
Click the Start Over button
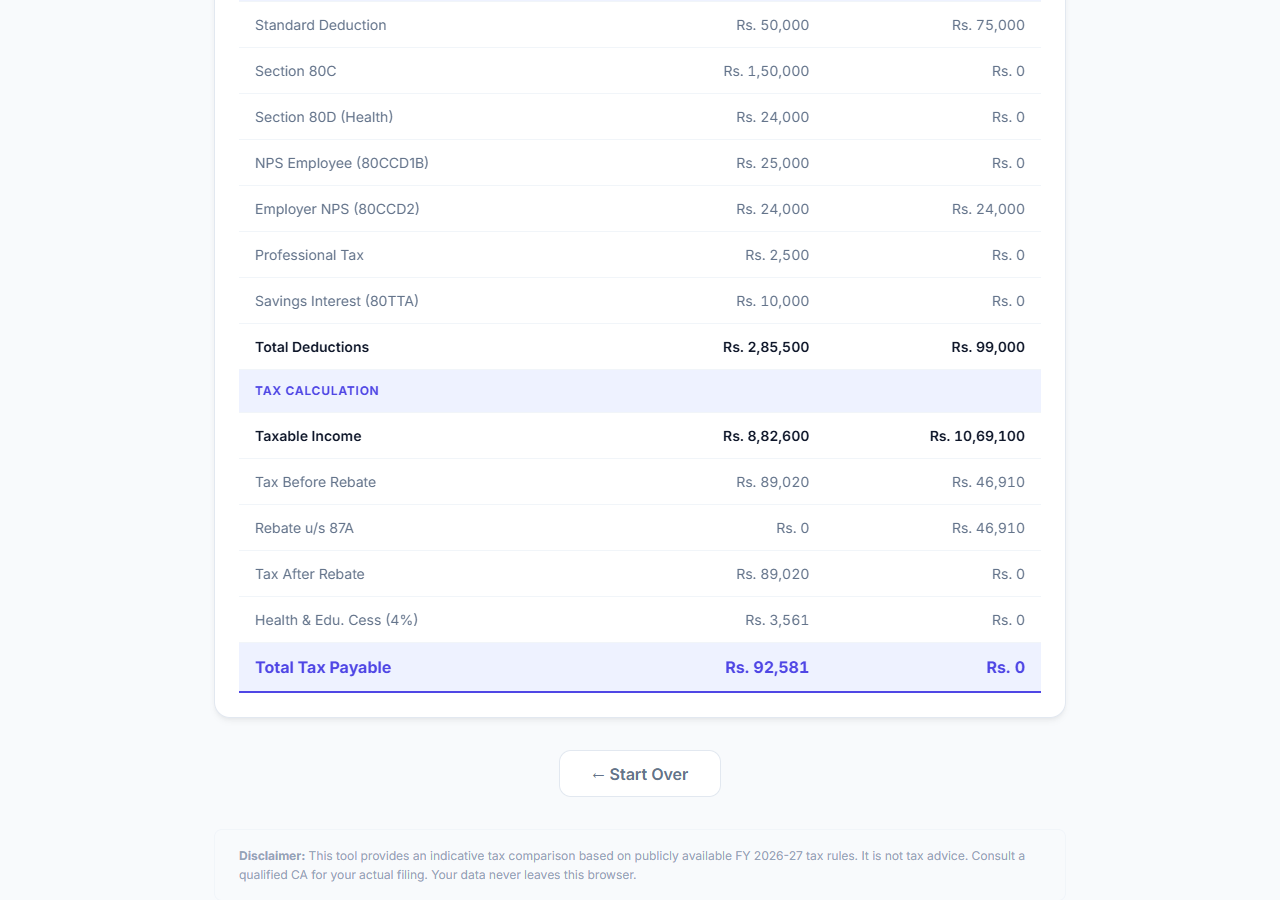click(x=640, y=774)
